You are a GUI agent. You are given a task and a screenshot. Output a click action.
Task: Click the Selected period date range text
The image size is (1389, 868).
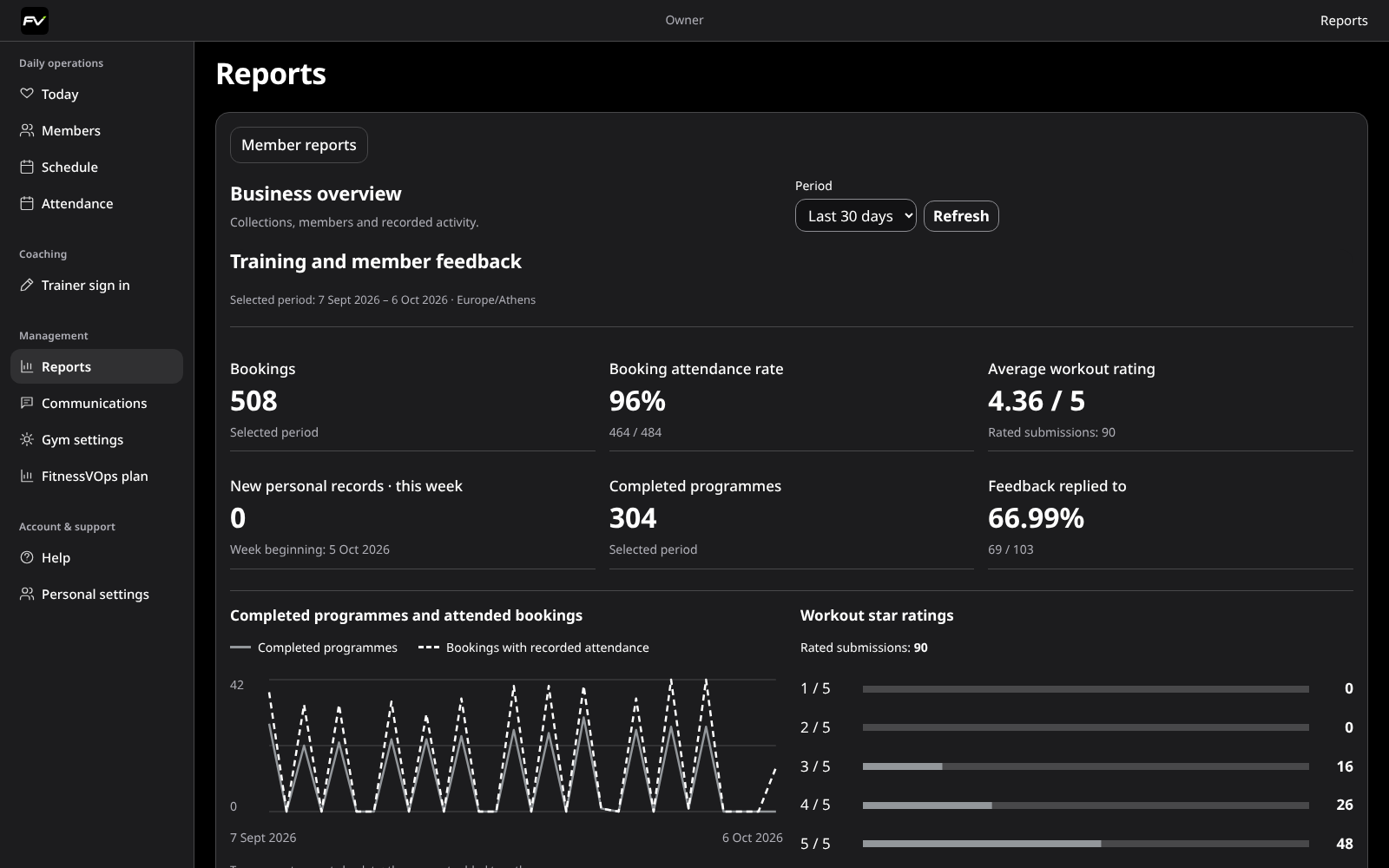click(x=383, y=299)
